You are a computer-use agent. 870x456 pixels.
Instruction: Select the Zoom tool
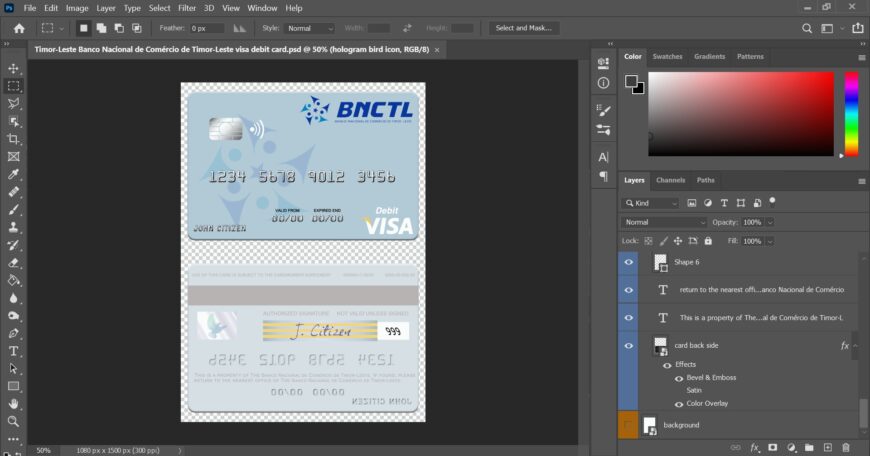pos(13,422)
